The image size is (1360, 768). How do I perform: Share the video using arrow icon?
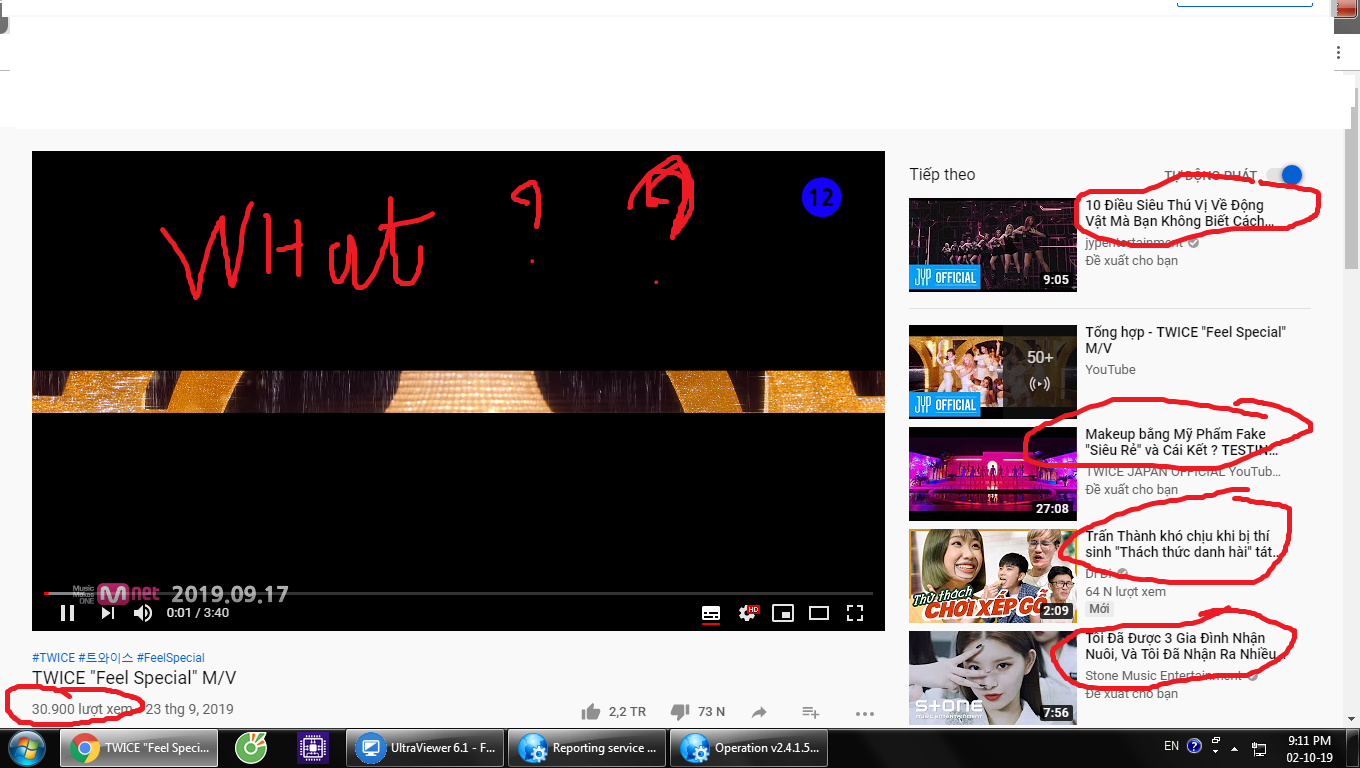coord(759,712)
